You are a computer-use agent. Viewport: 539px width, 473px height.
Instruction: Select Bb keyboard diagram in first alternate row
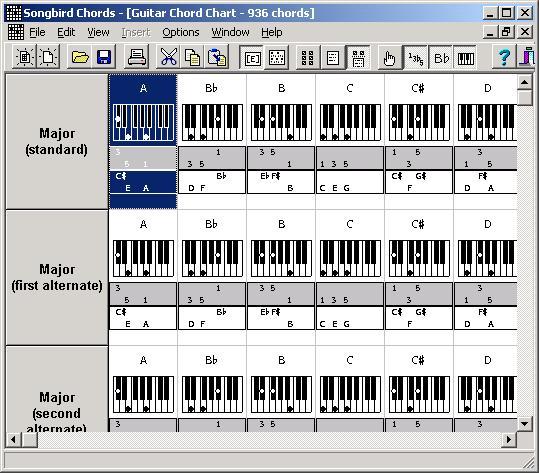point(212,258)
